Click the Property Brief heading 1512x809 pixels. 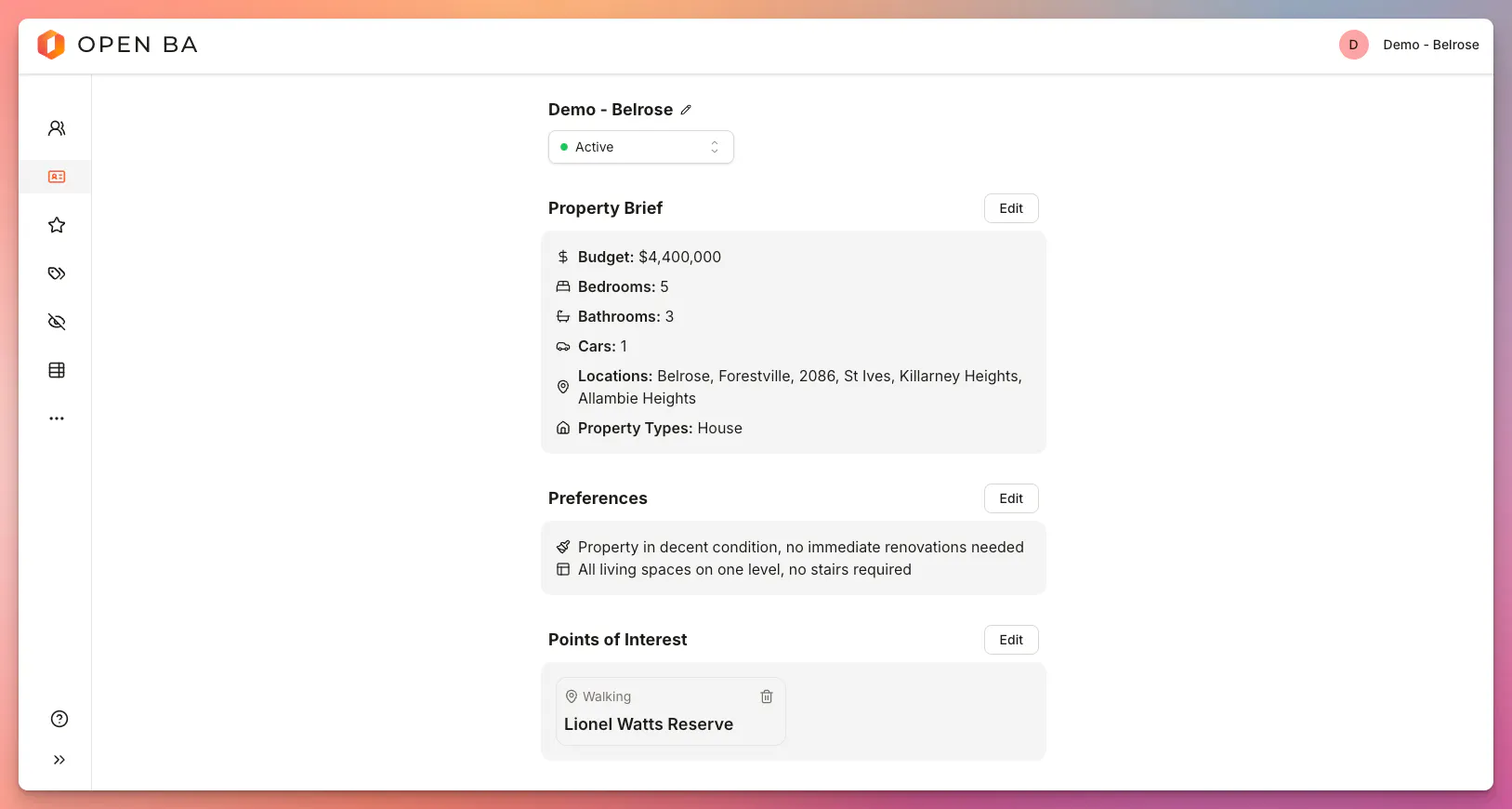click(x=605, y=208)
